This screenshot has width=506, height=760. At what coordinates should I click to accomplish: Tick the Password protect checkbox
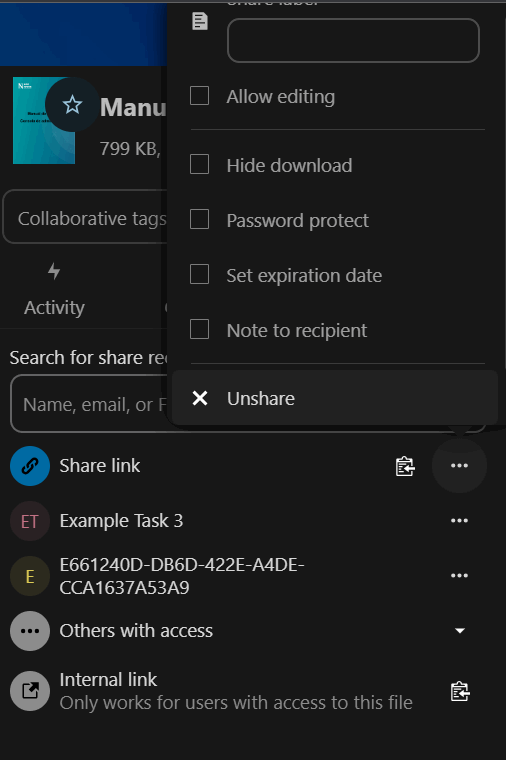(x=200, y=219)
